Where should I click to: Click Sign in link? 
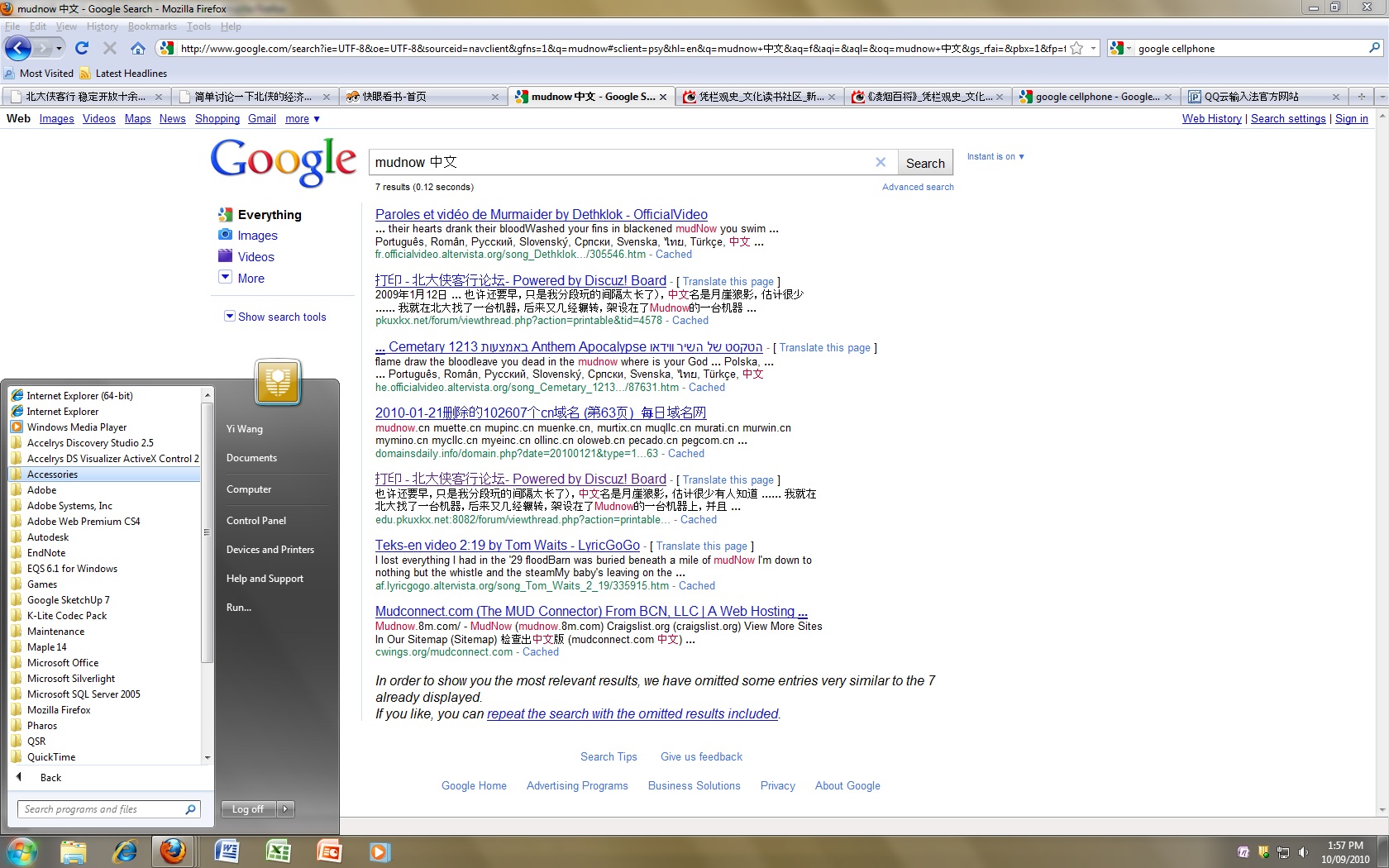click(x=1351, y=119)
